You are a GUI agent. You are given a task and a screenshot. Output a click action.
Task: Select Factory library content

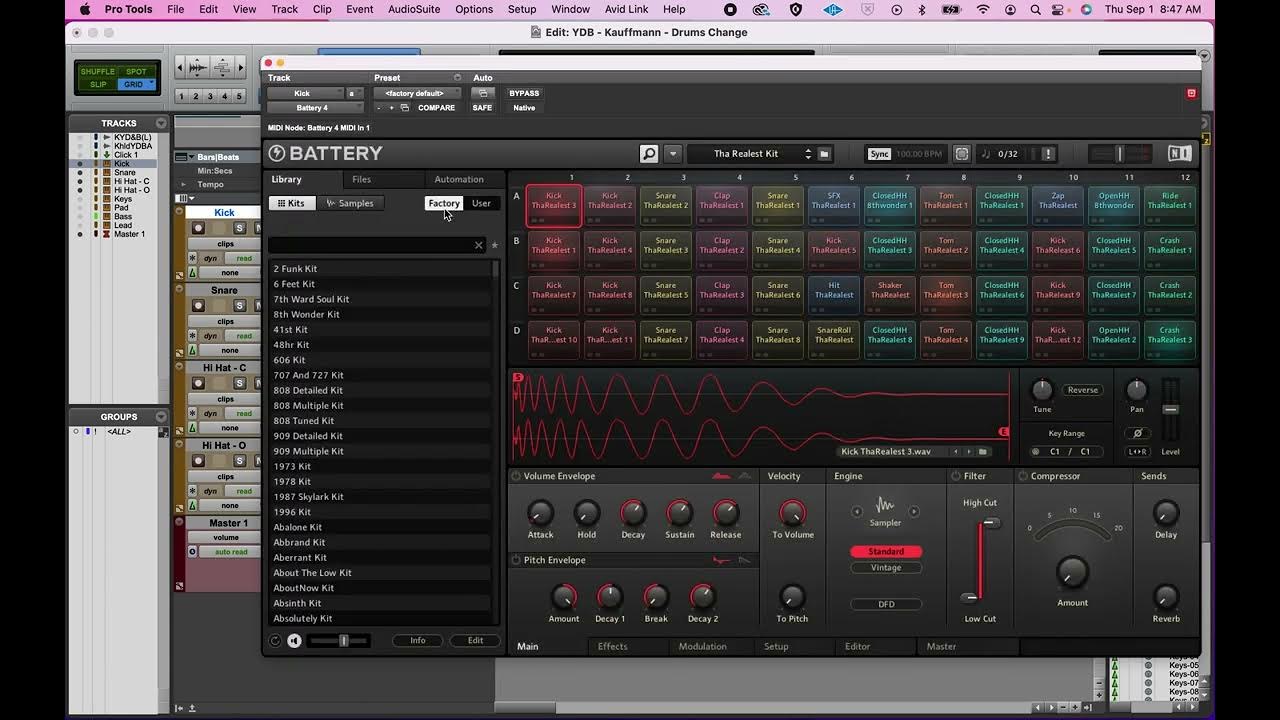pos(444,203)
